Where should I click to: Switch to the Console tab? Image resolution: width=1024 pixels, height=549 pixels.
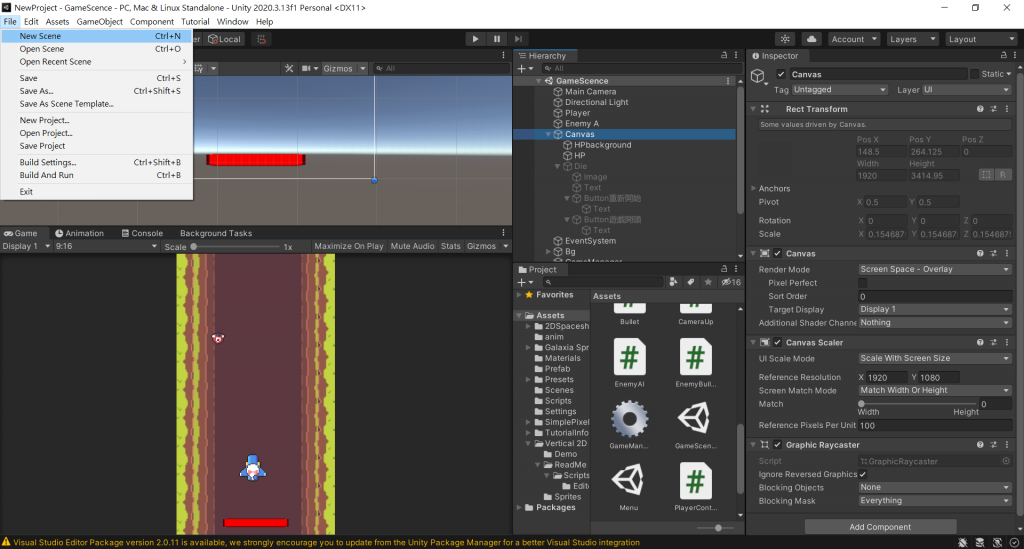click(x=142, y=233)
